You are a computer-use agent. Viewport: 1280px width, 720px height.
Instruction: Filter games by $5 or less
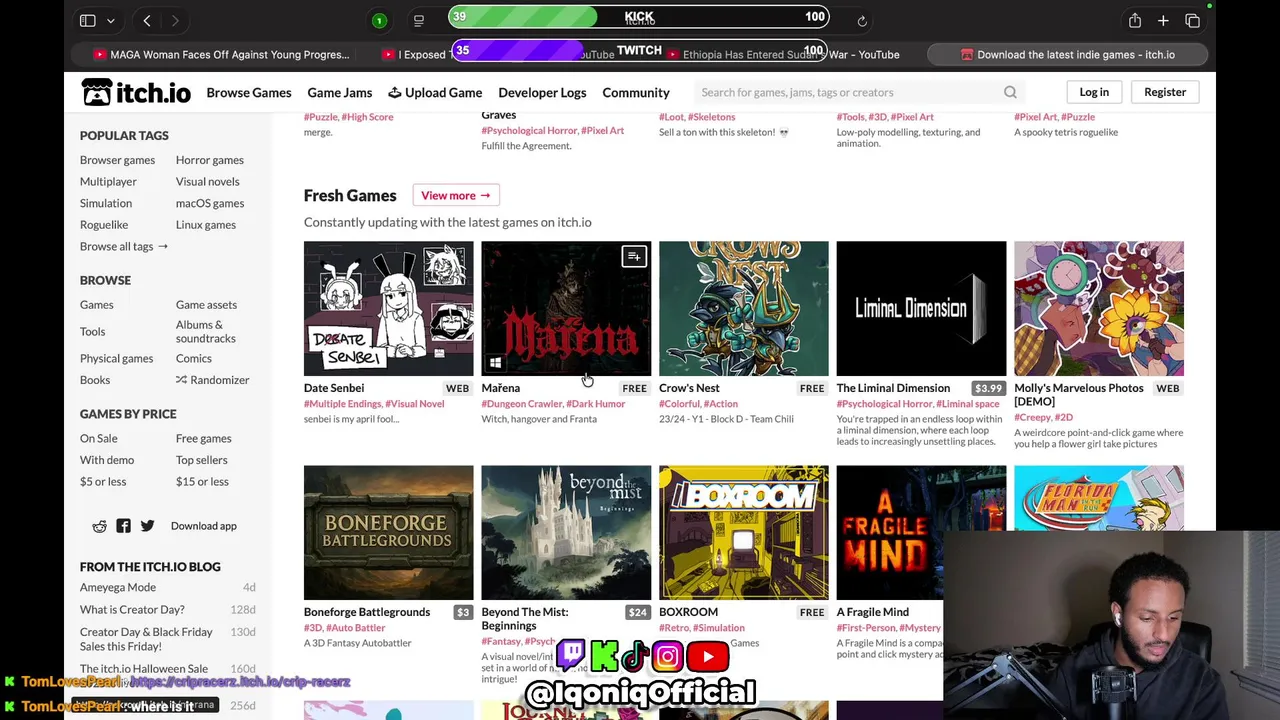point(103,482)
